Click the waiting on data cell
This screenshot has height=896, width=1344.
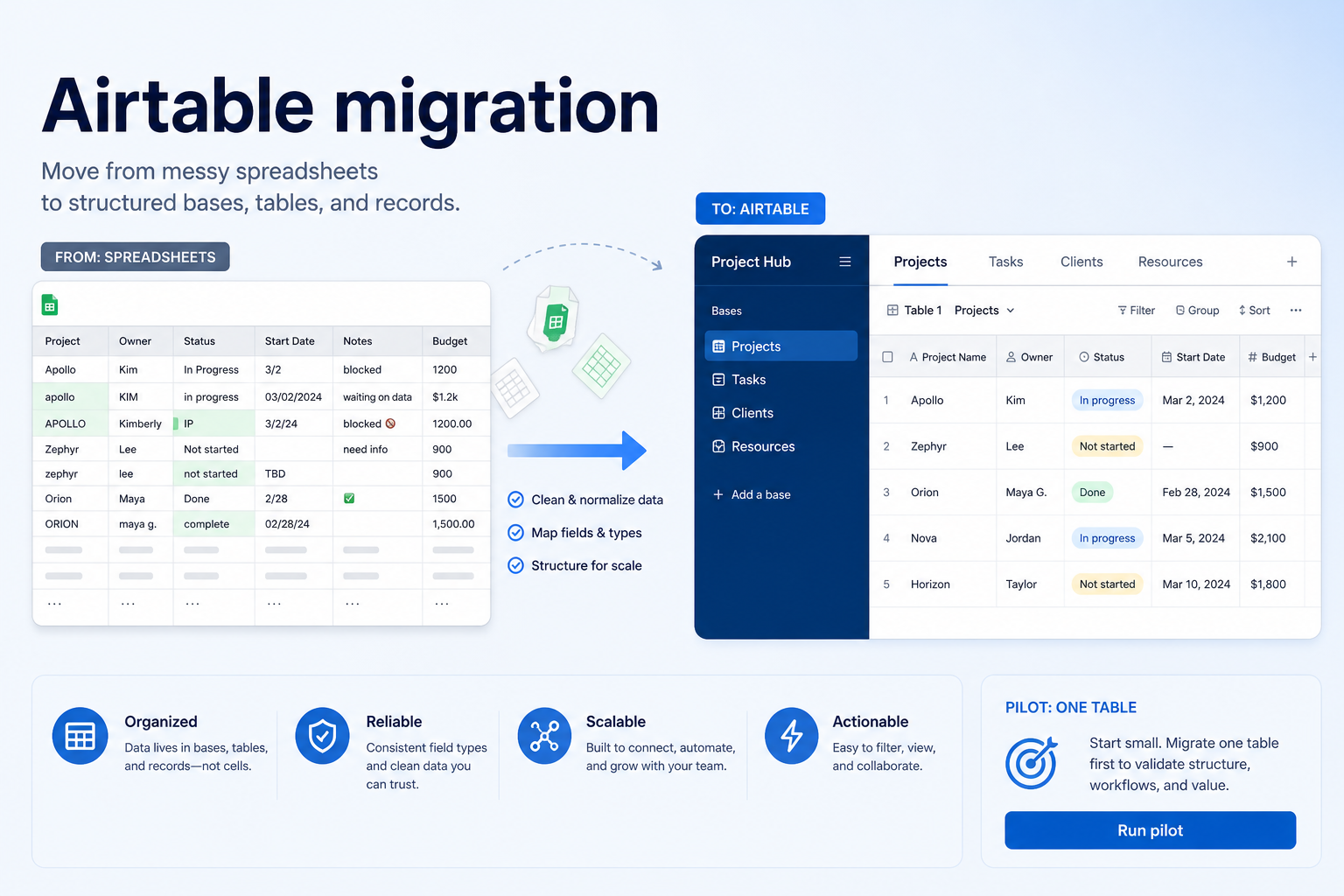coord(377,396)
